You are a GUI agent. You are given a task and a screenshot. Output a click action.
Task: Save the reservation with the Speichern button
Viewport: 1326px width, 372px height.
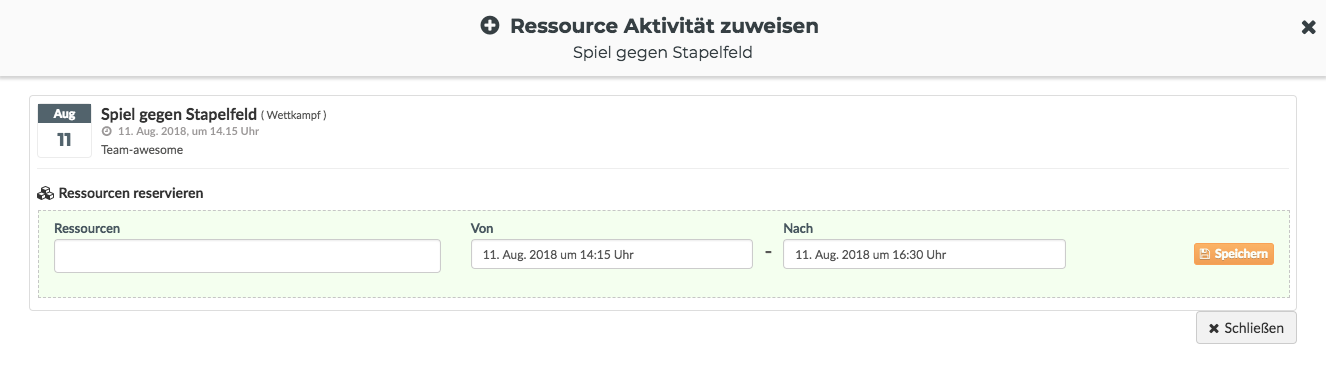(x=1234, y=254)
